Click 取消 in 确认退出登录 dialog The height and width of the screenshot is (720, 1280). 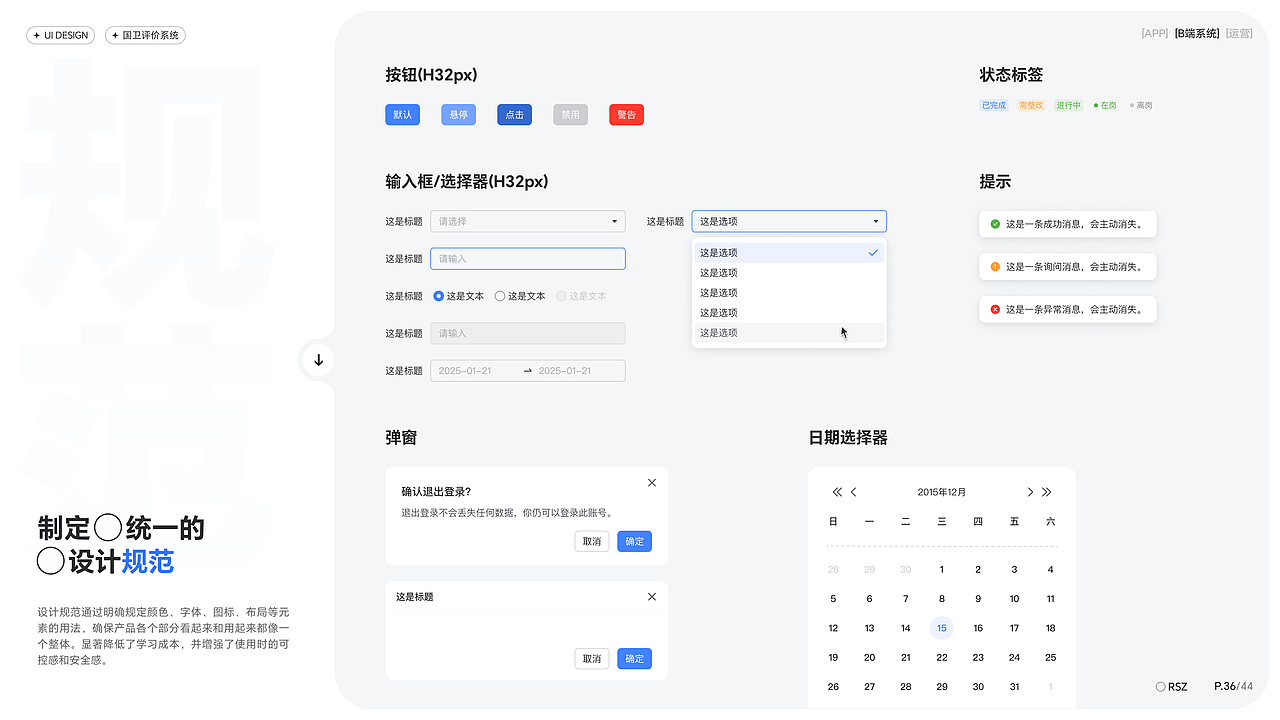[592, 541]
